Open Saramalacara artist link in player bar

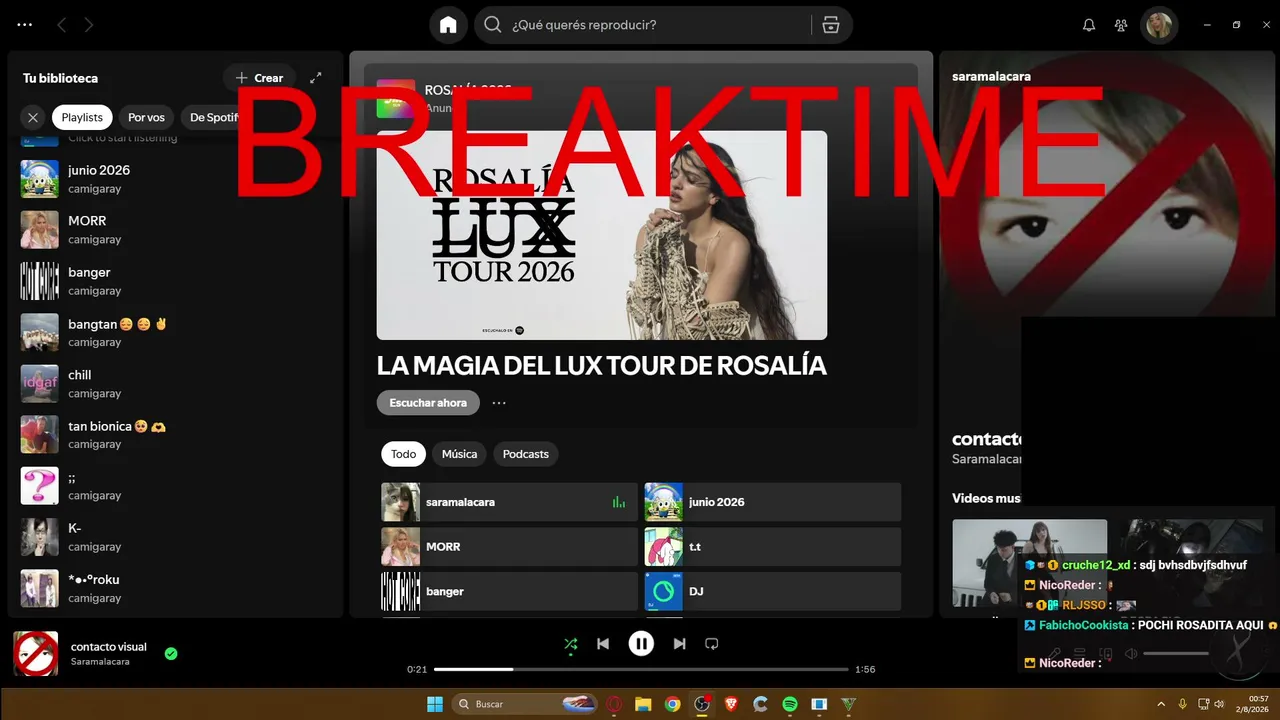click(x=101, y=662)
